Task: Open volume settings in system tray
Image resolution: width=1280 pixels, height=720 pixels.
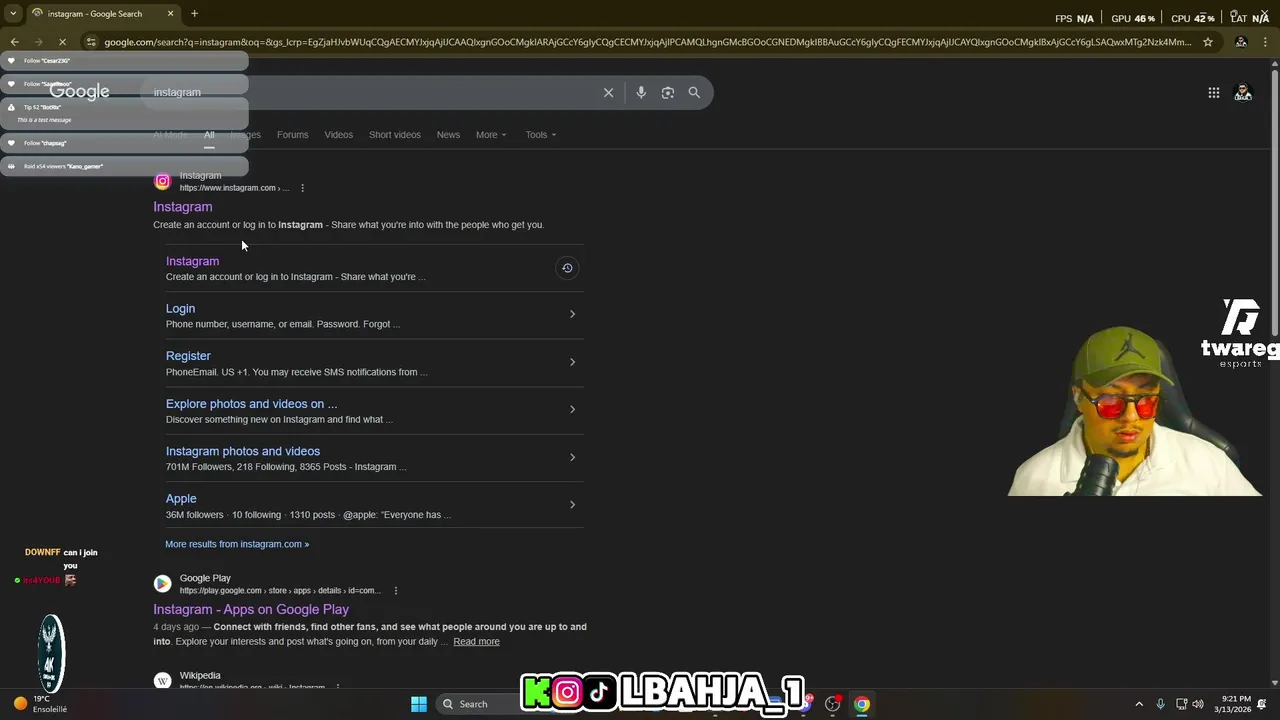Action: tap(1198, 704)
